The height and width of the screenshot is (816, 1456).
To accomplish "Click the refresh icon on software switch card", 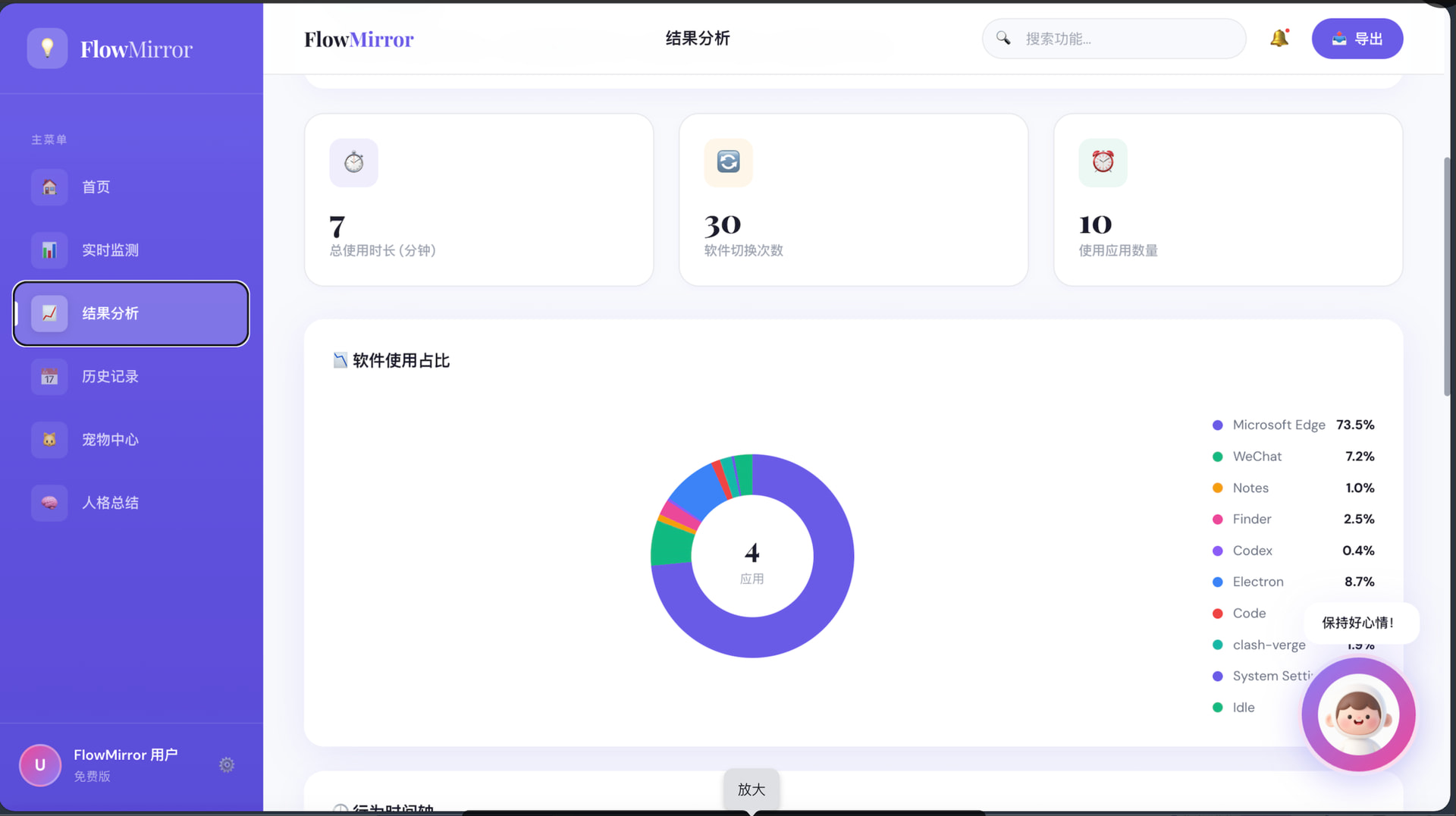I will [728, 162].
